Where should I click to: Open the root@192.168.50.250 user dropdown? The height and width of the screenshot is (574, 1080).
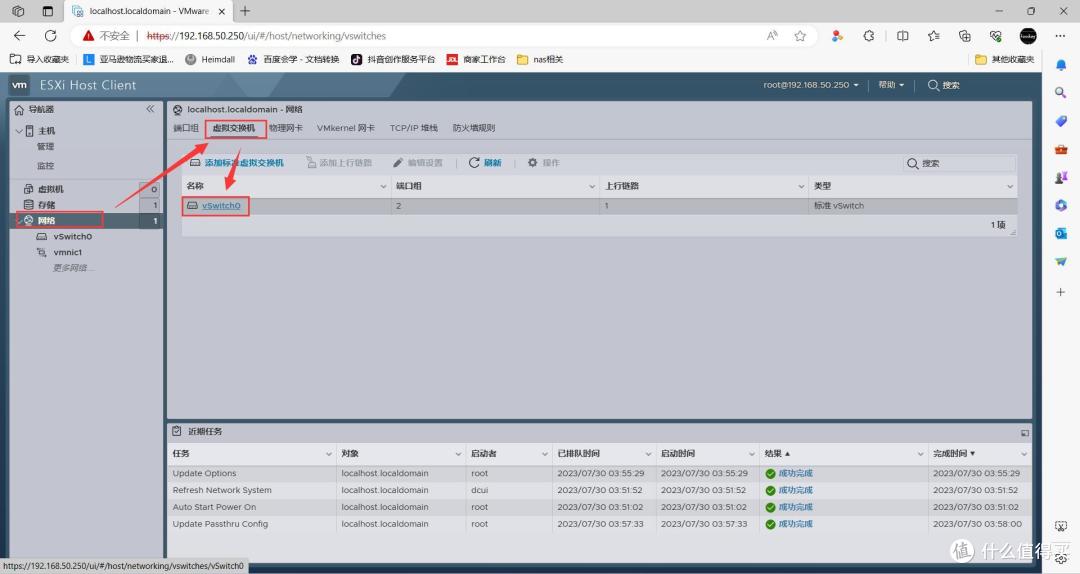(811, 85)
